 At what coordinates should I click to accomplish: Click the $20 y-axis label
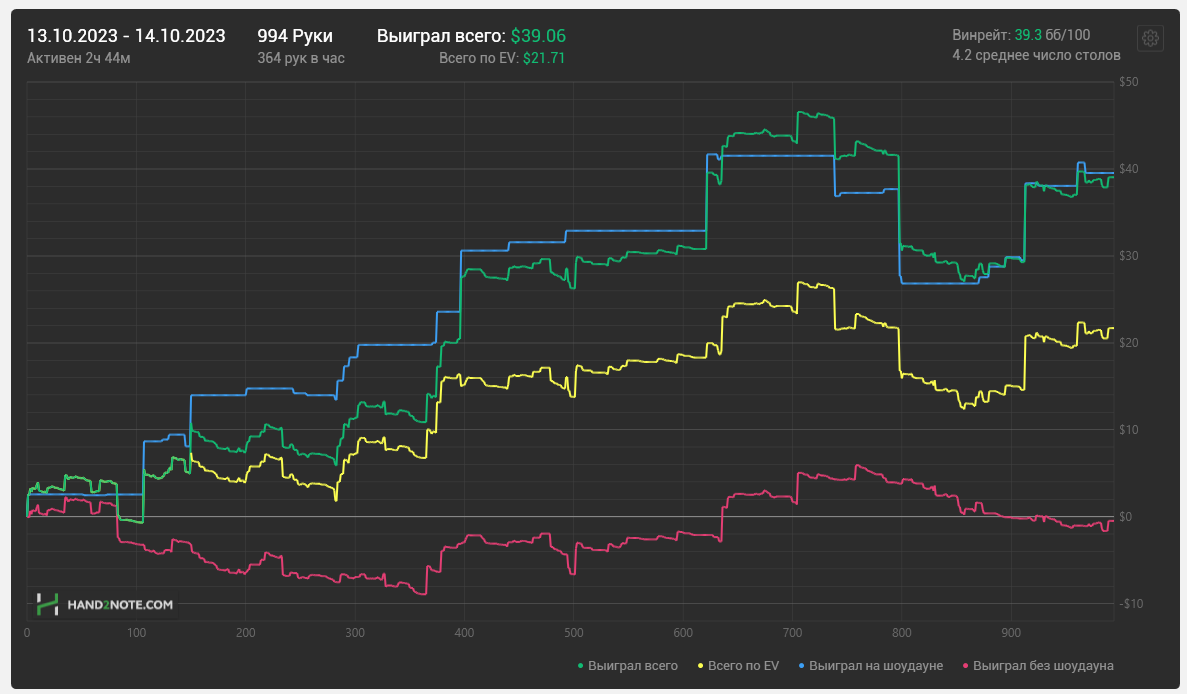[1128, 343]
